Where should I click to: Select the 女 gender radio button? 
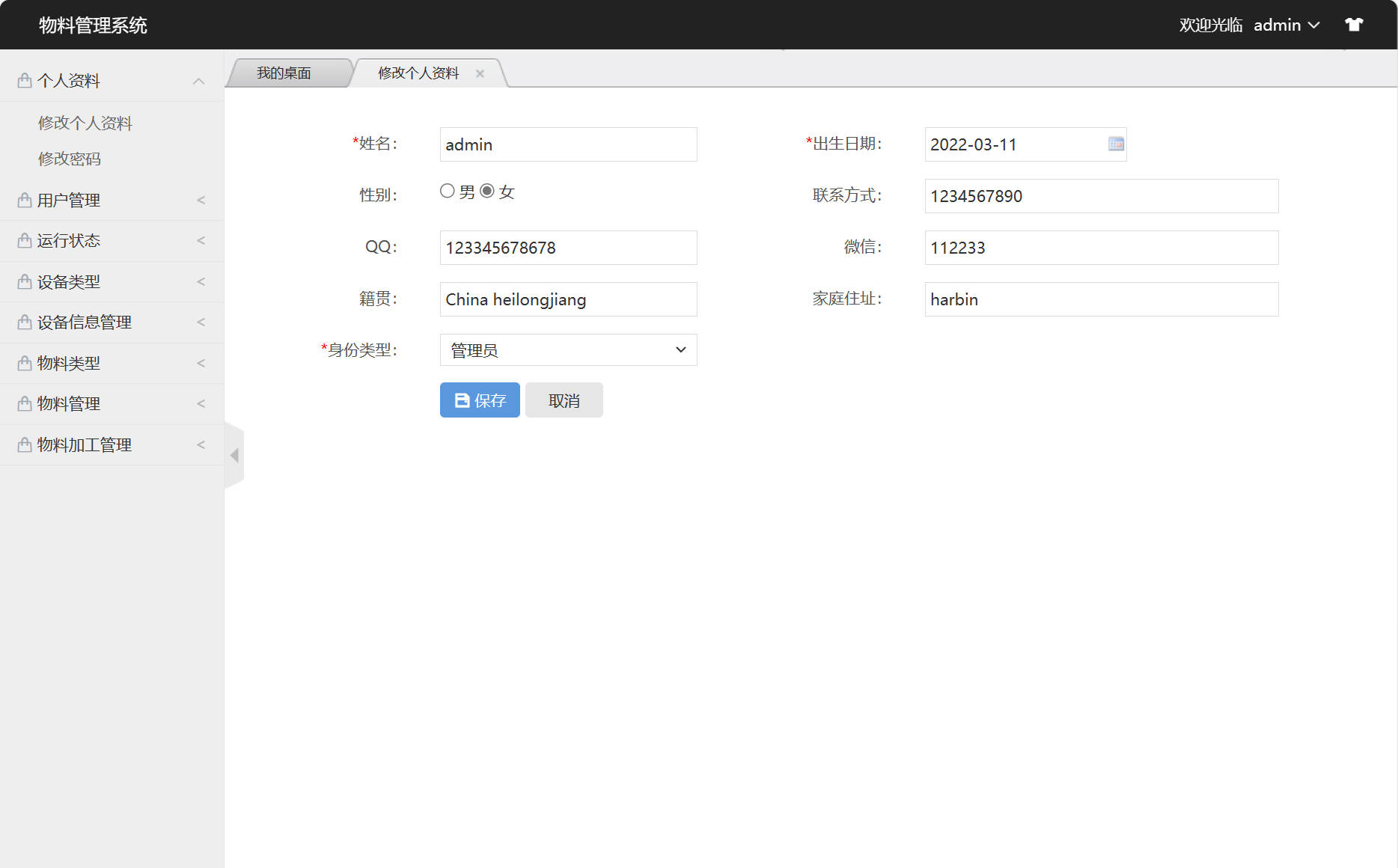click(x=487, y=191)
